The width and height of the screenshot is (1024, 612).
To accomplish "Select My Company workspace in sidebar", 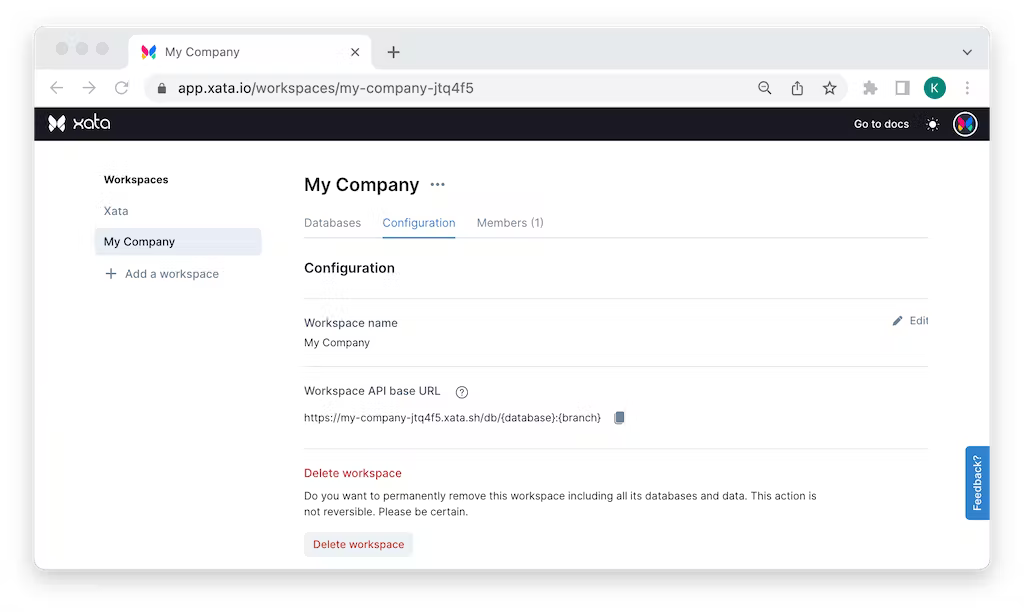I will tap(178, 242).
